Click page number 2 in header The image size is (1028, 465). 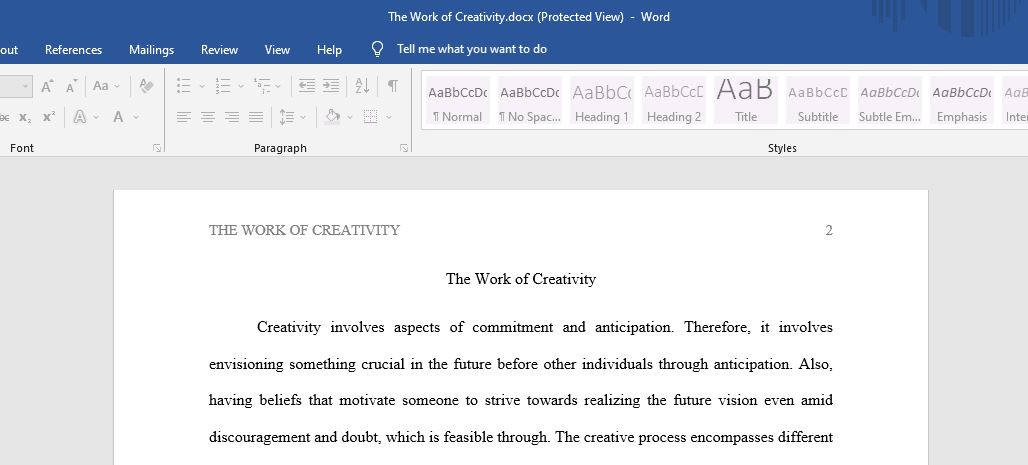click(x=829, y=230)
